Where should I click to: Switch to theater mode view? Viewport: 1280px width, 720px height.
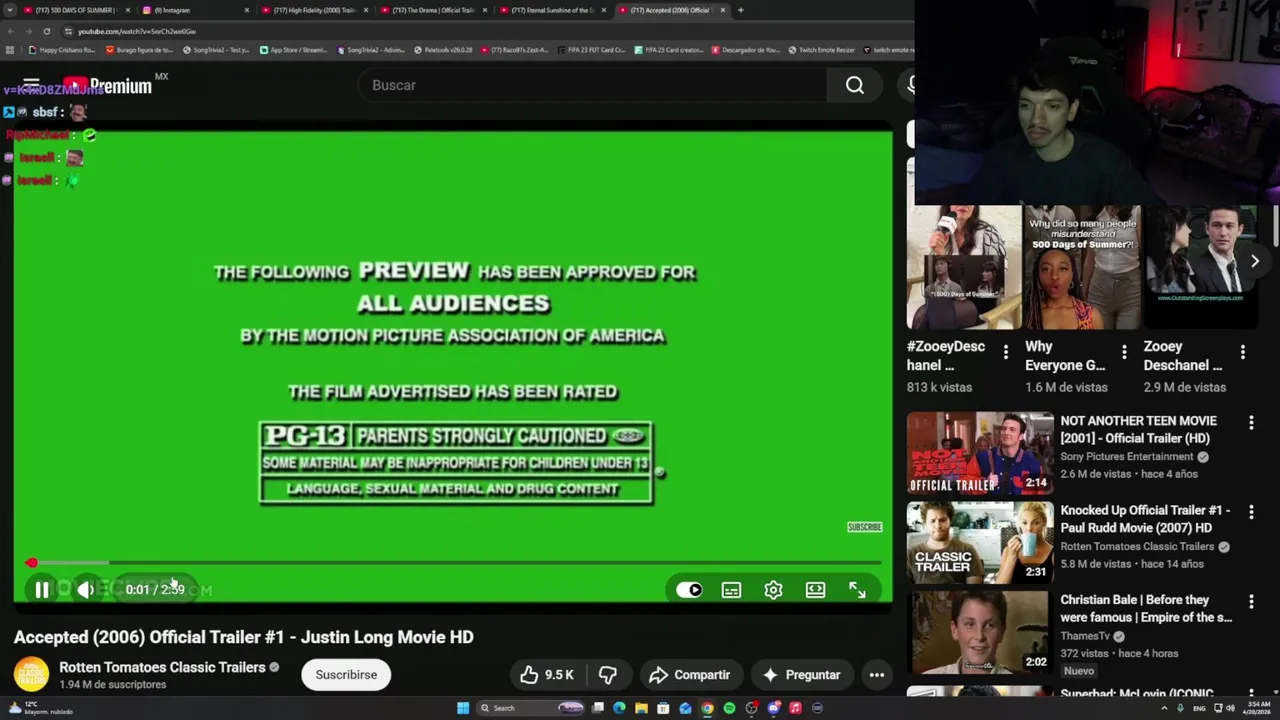(x=815, y=590)
